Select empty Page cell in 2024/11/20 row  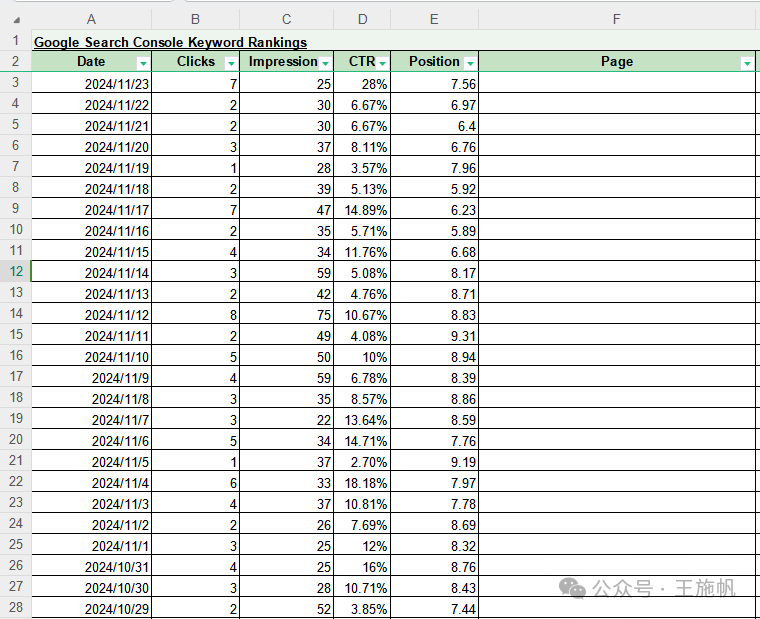[x=617, y=147]
